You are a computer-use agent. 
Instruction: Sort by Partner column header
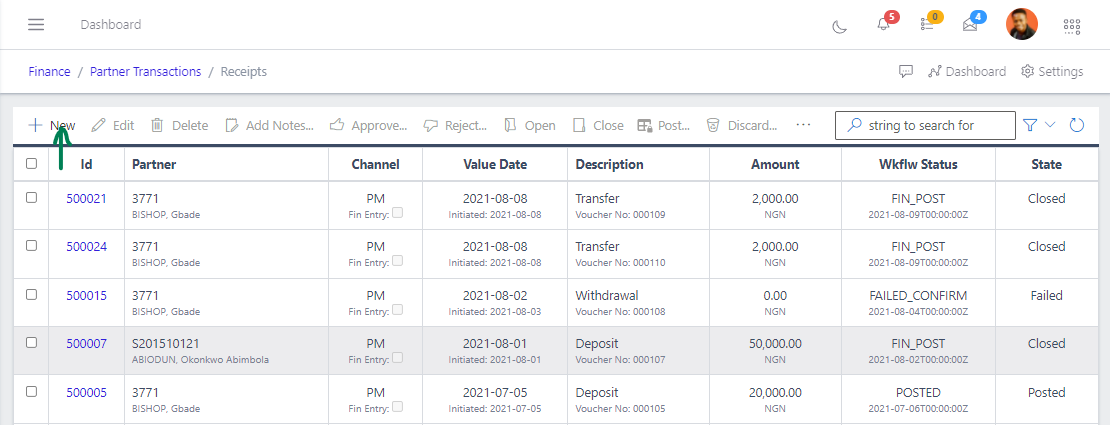(154, 164)
